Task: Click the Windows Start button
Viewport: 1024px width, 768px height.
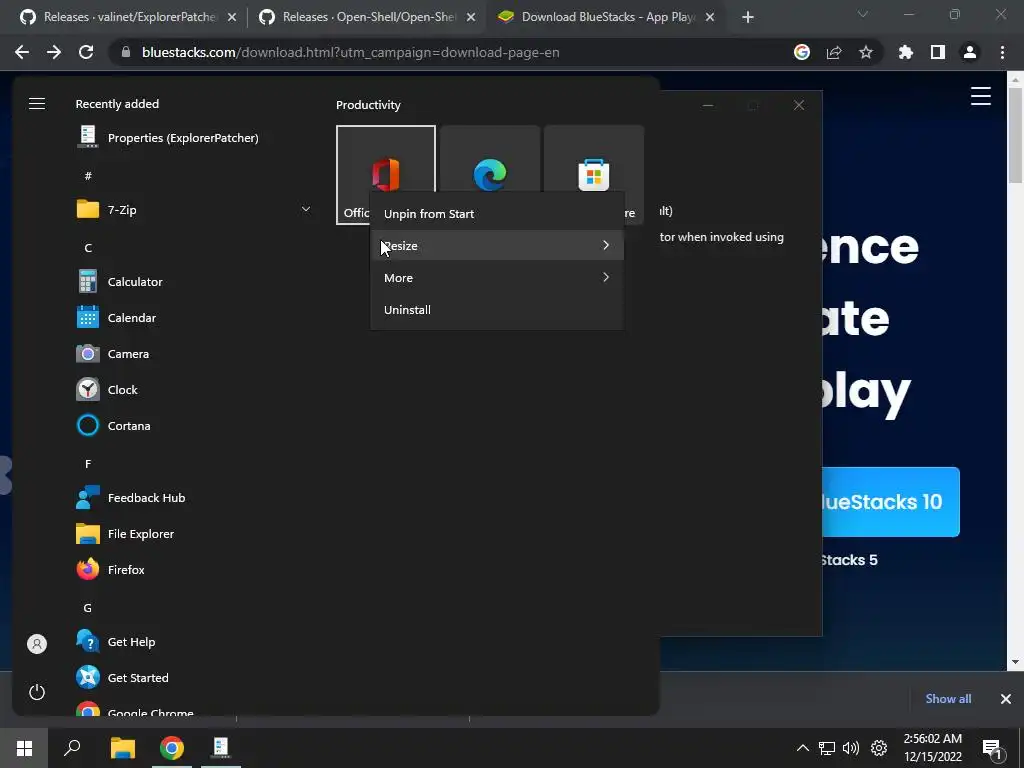Action: pos(24,748)
